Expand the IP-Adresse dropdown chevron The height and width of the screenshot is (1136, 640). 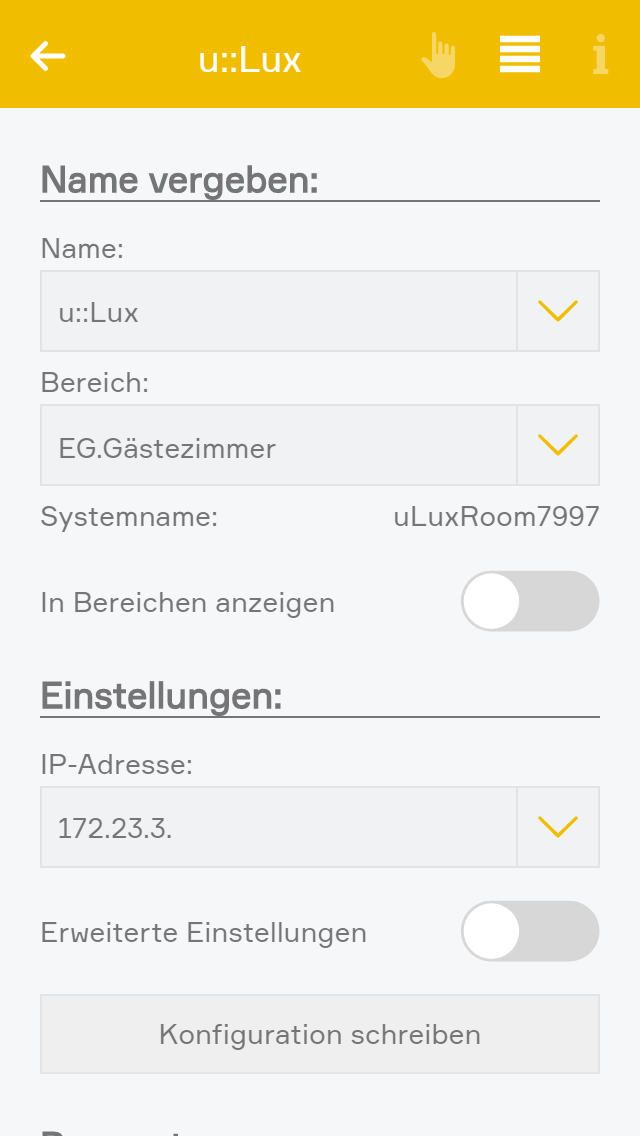coord(558,827)
